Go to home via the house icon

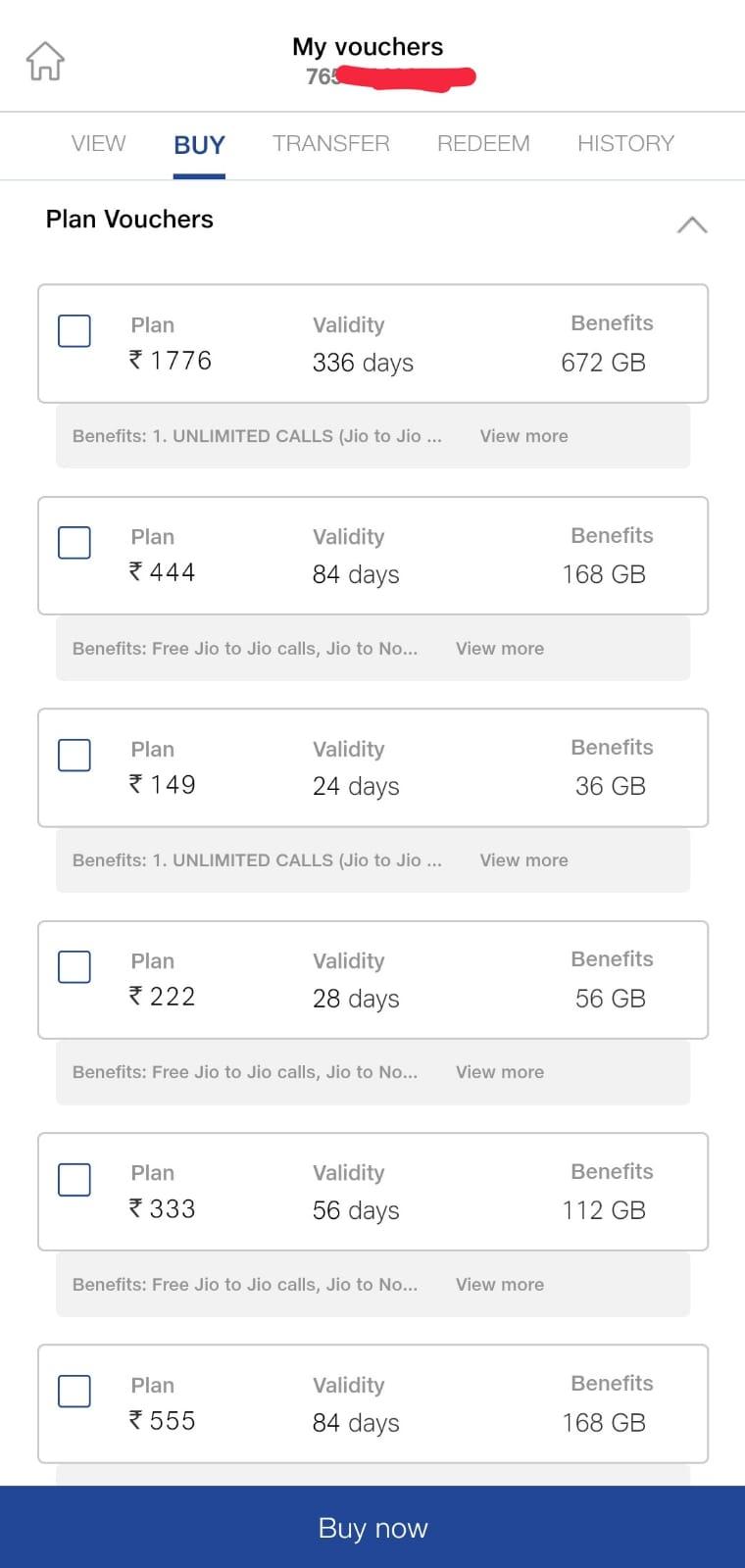point(45,61)
